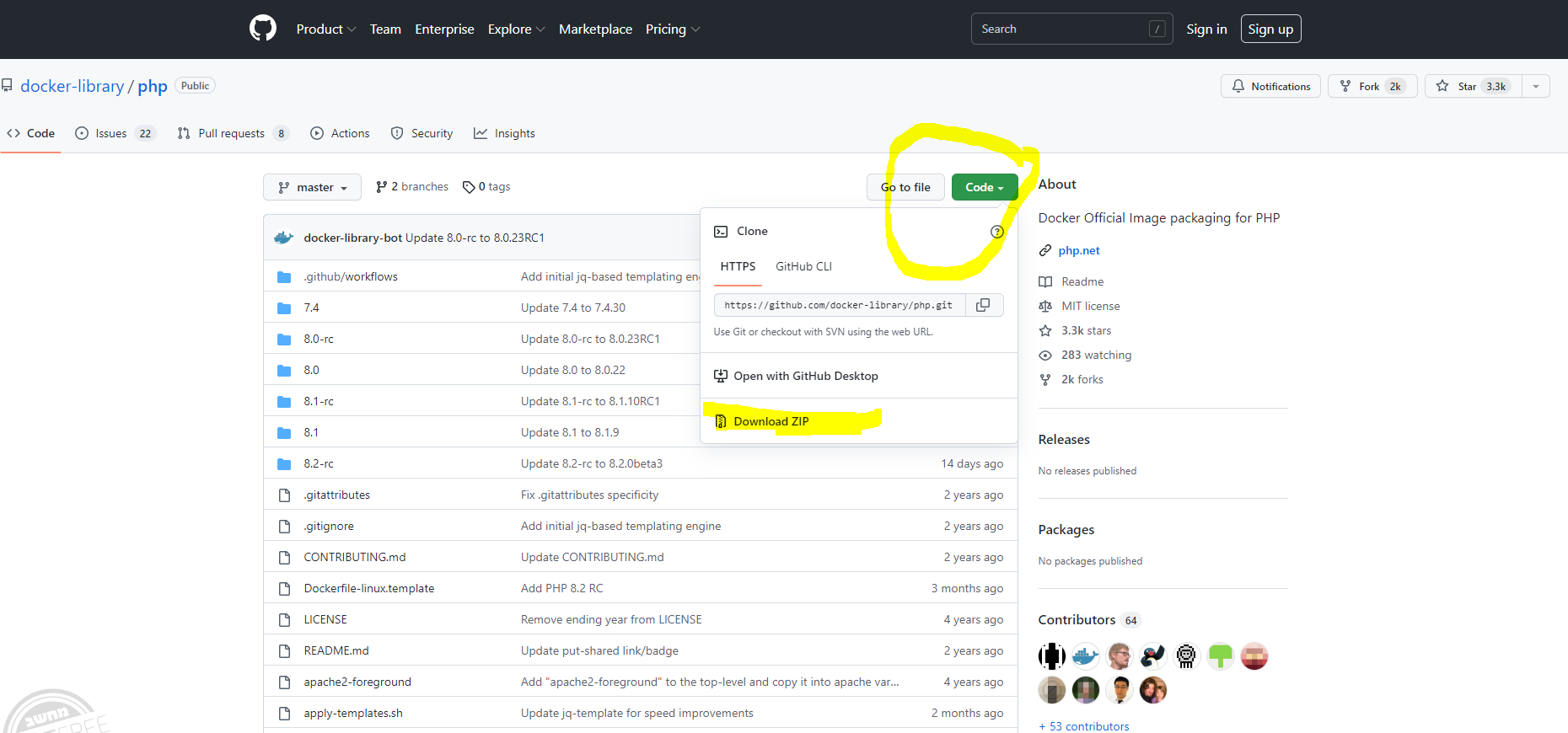This screenshot has width=1568, height=733.
Task: Click the GitHub octocat logo
Action: pos(263,29)
